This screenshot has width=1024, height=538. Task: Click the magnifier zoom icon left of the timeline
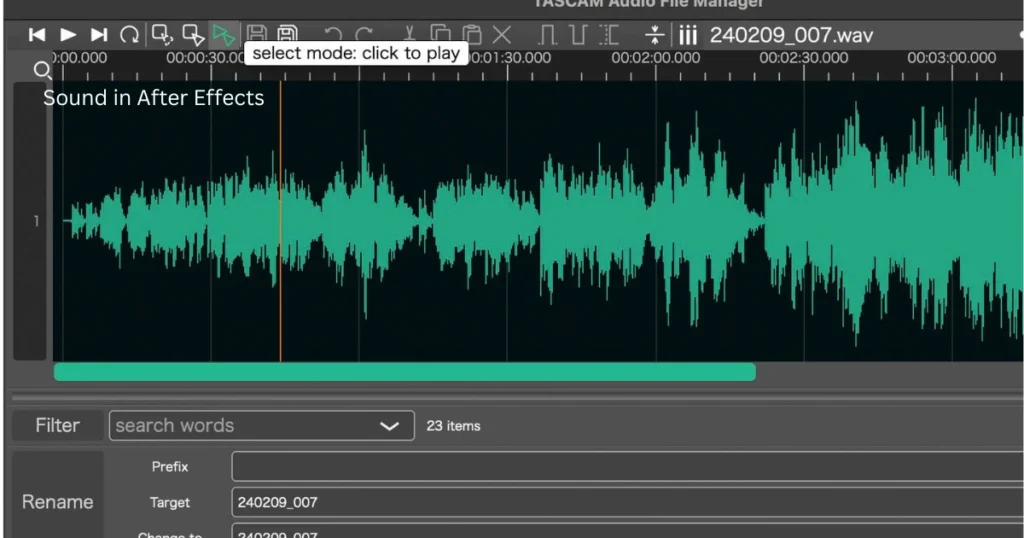[x=42, y=70]
